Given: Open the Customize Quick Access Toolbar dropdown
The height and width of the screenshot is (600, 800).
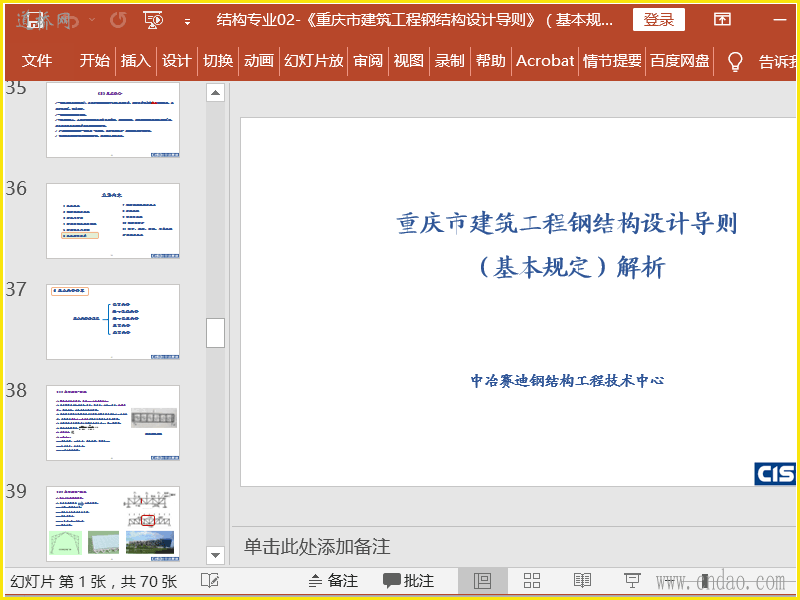Looking at the screenshot, I should [x=187, y=21].
